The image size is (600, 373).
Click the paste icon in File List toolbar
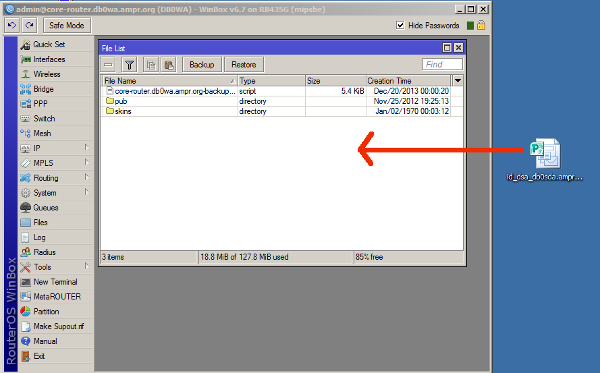(169, 65)
